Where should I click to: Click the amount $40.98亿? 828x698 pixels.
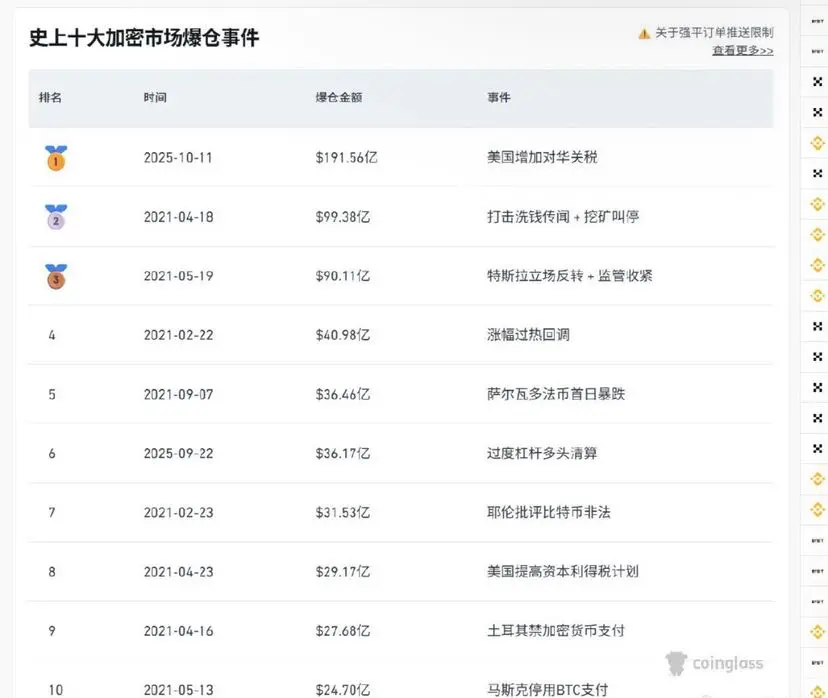343,335
